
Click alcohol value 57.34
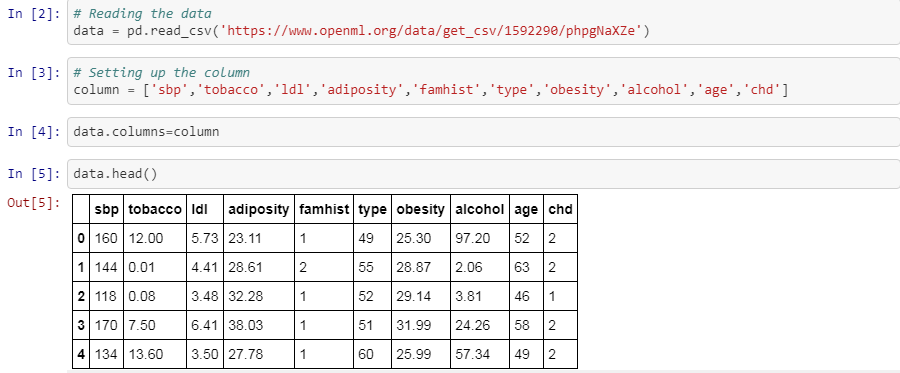[472, 355]
